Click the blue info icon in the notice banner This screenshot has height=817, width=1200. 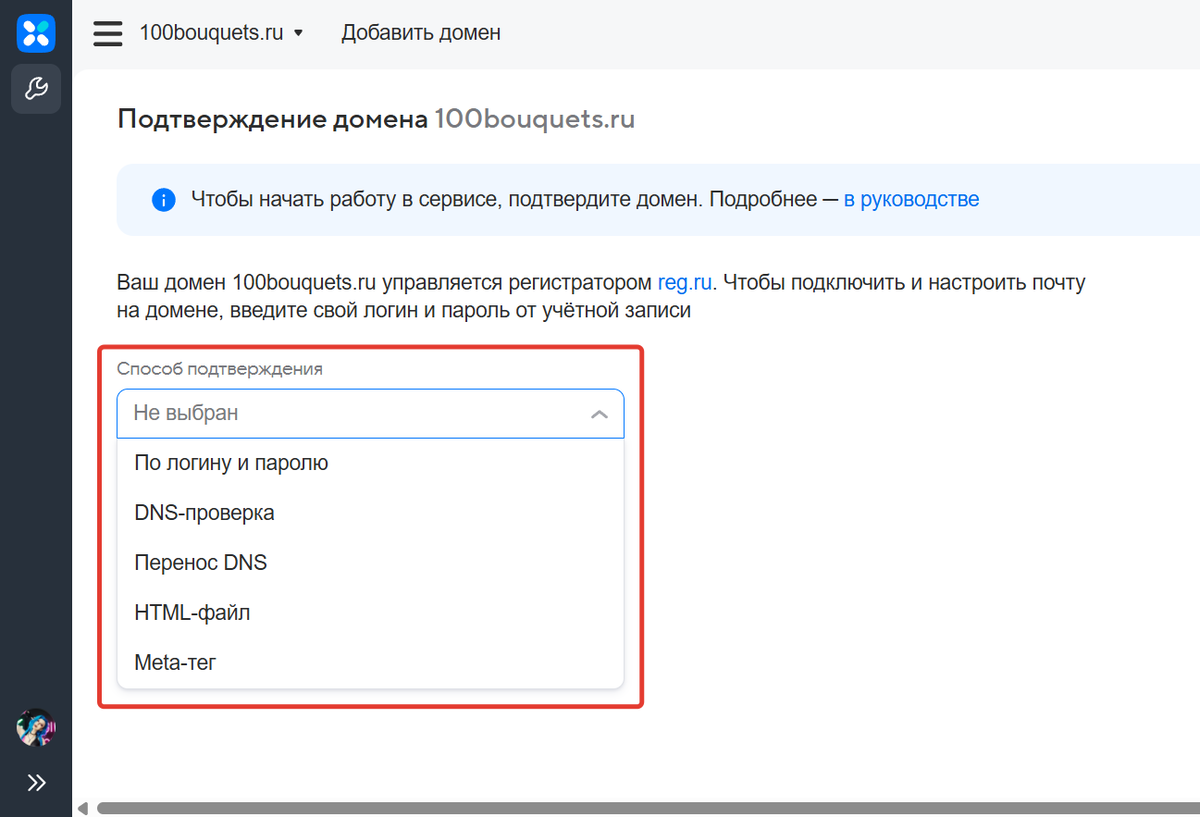point(163,199)
